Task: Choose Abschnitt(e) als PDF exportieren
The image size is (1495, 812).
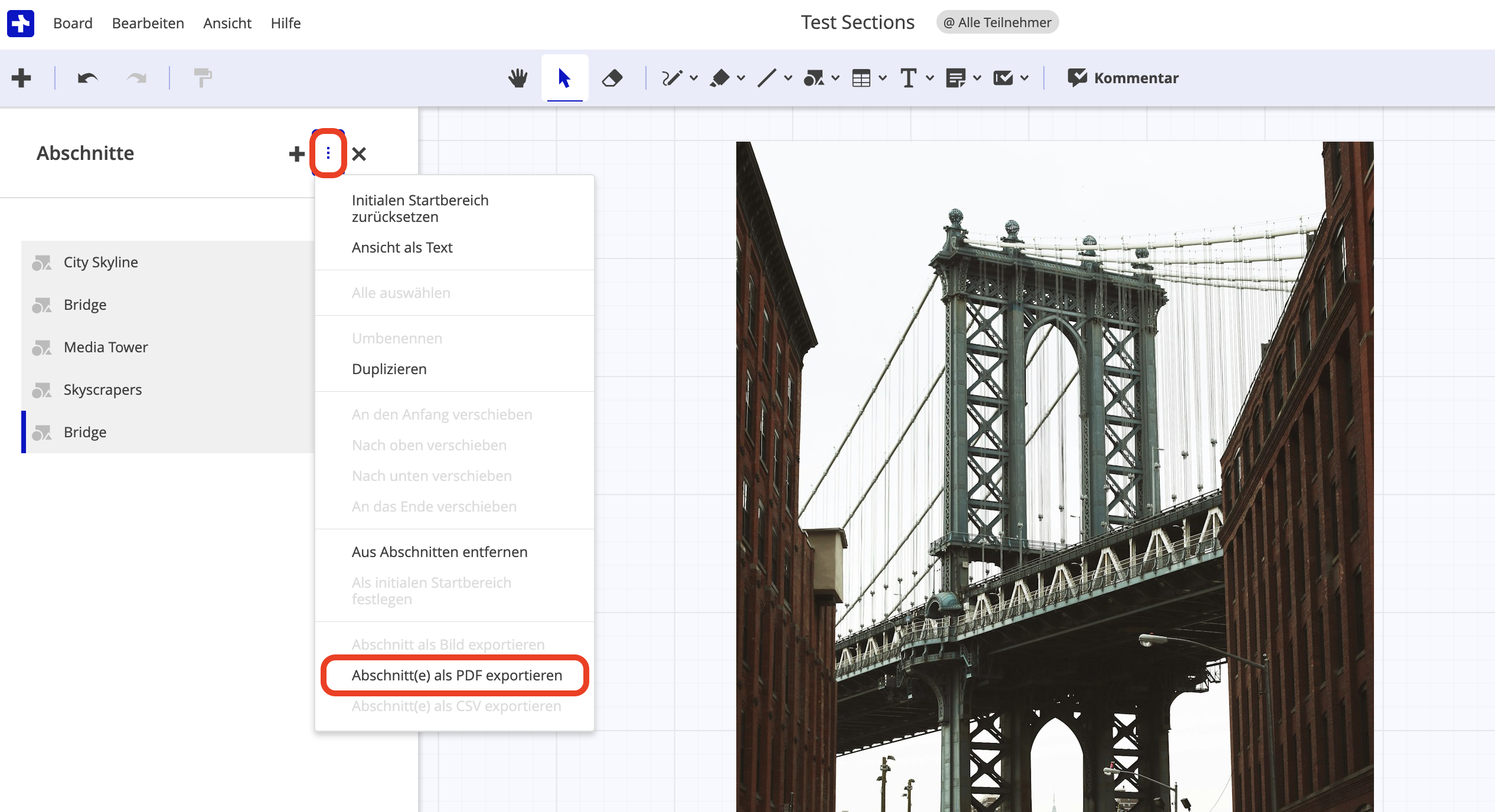Action: click(456, 675)
